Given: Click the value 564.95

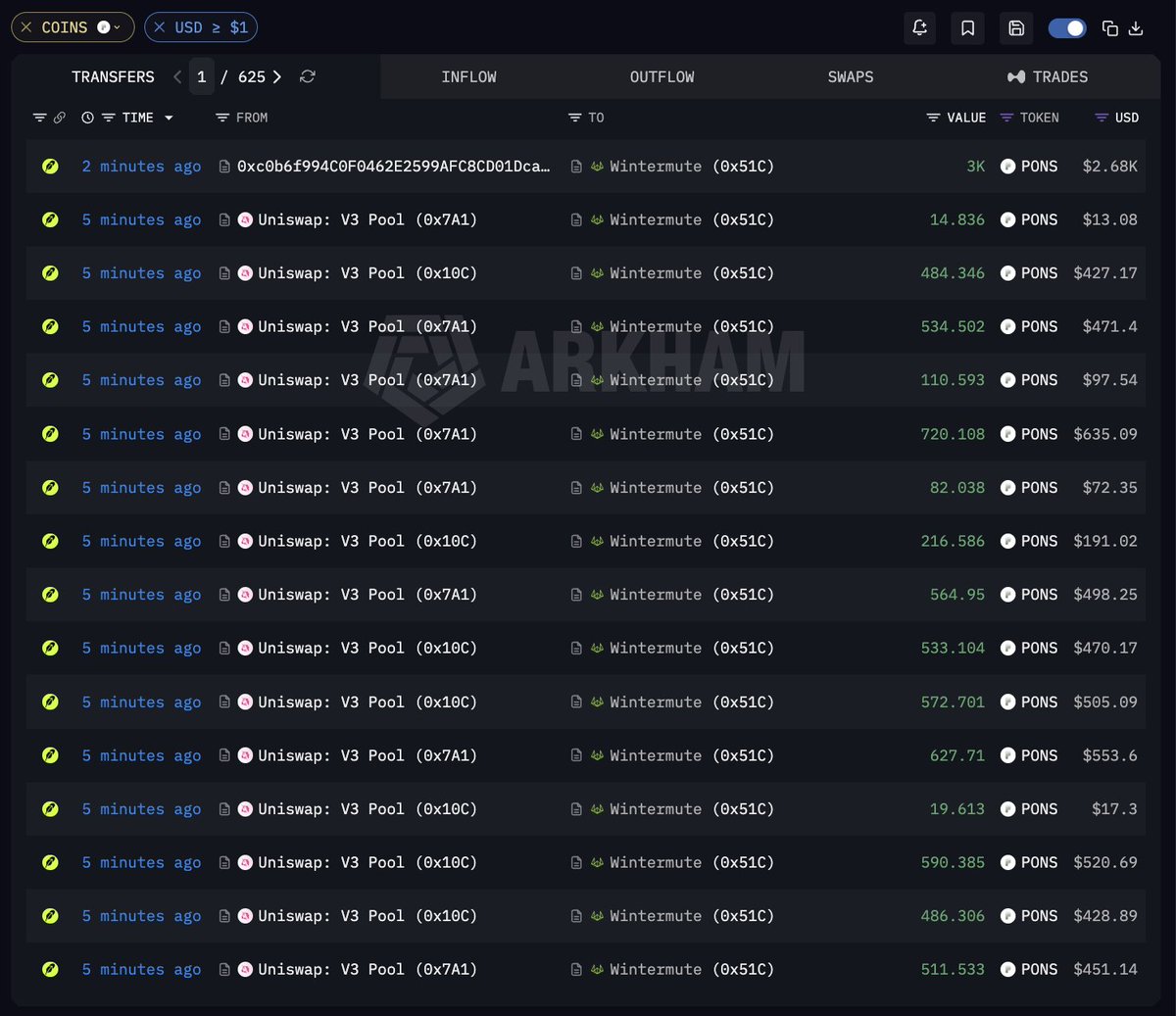Looking at the screenshot, I should [x=957, y=595].
